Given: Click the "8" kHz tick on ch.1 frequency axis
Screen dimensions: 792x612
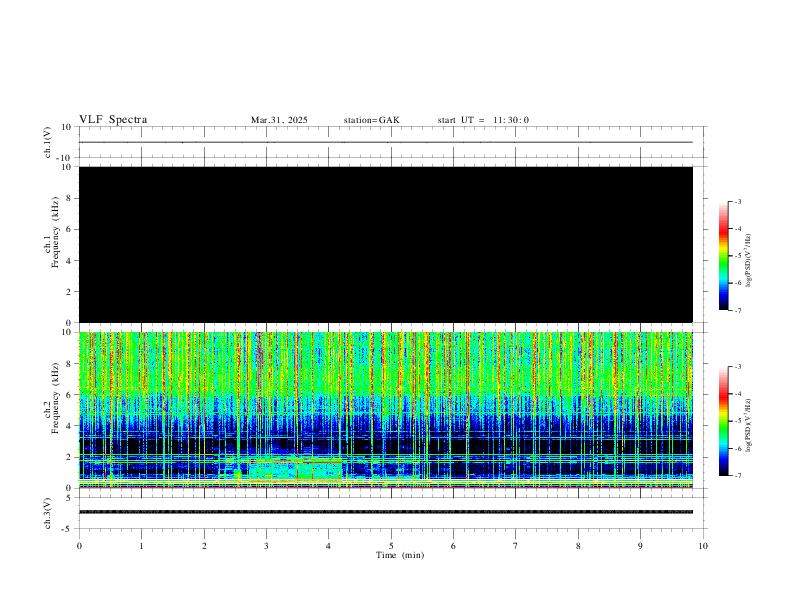Looking at the screenshot, I should [x=69, y=198].
